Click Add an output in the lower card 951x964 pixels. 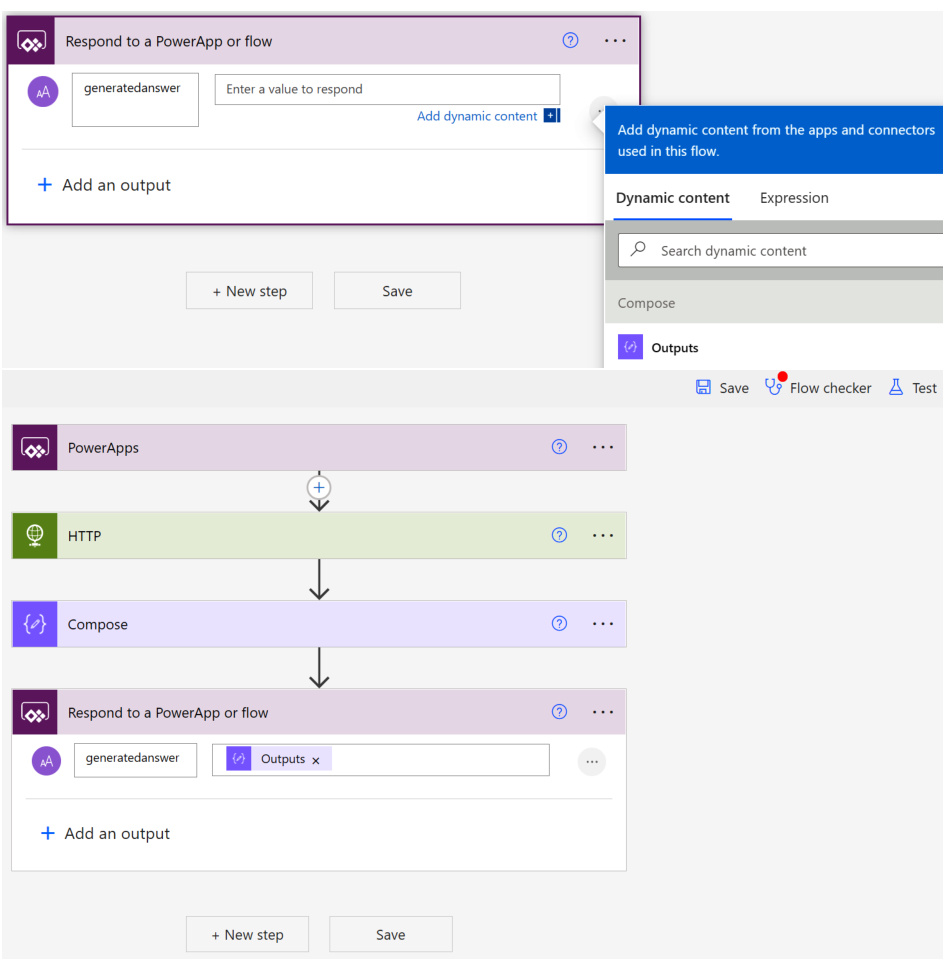105,833
